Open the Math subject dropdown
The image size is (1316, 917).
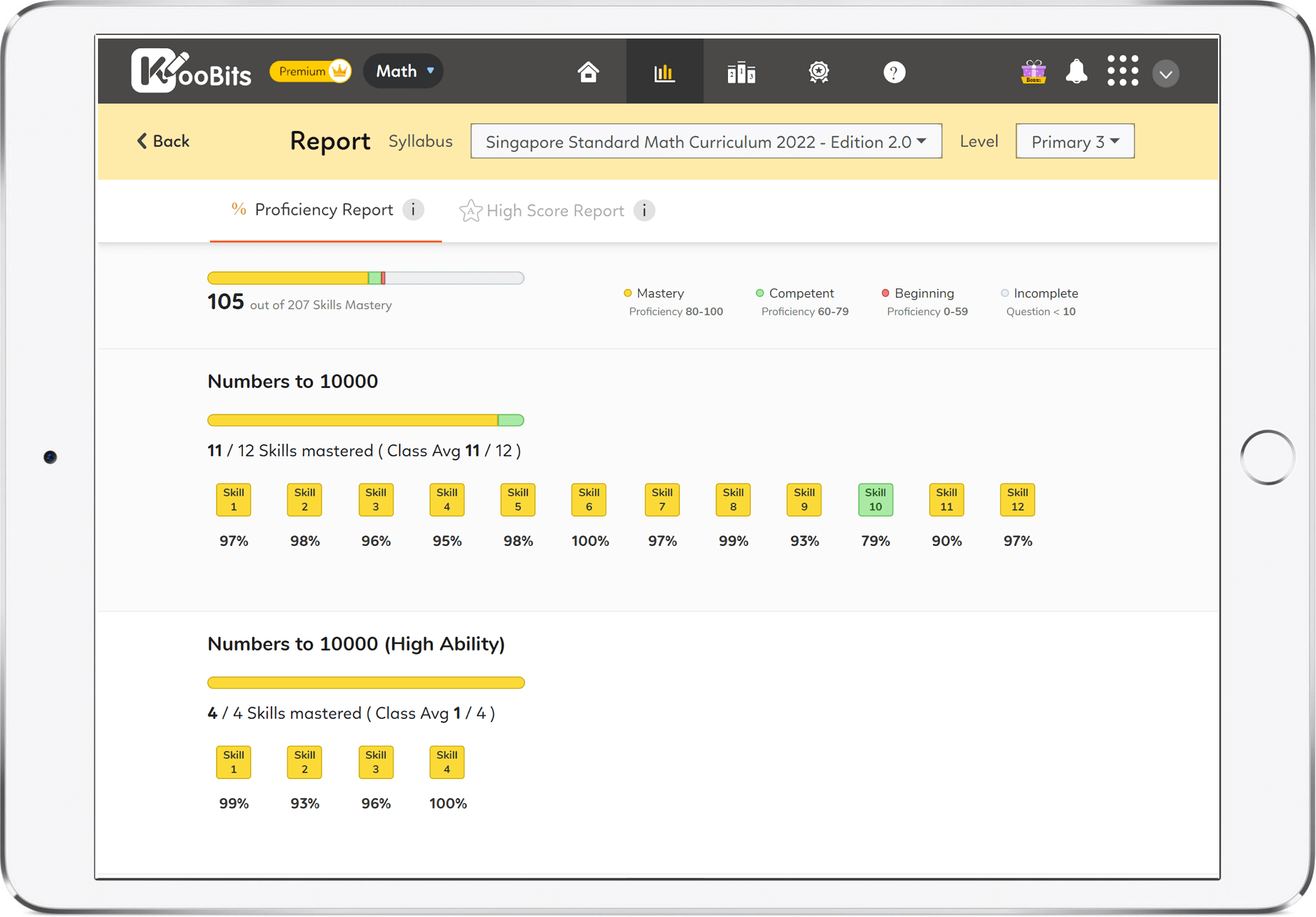(404, 71)
